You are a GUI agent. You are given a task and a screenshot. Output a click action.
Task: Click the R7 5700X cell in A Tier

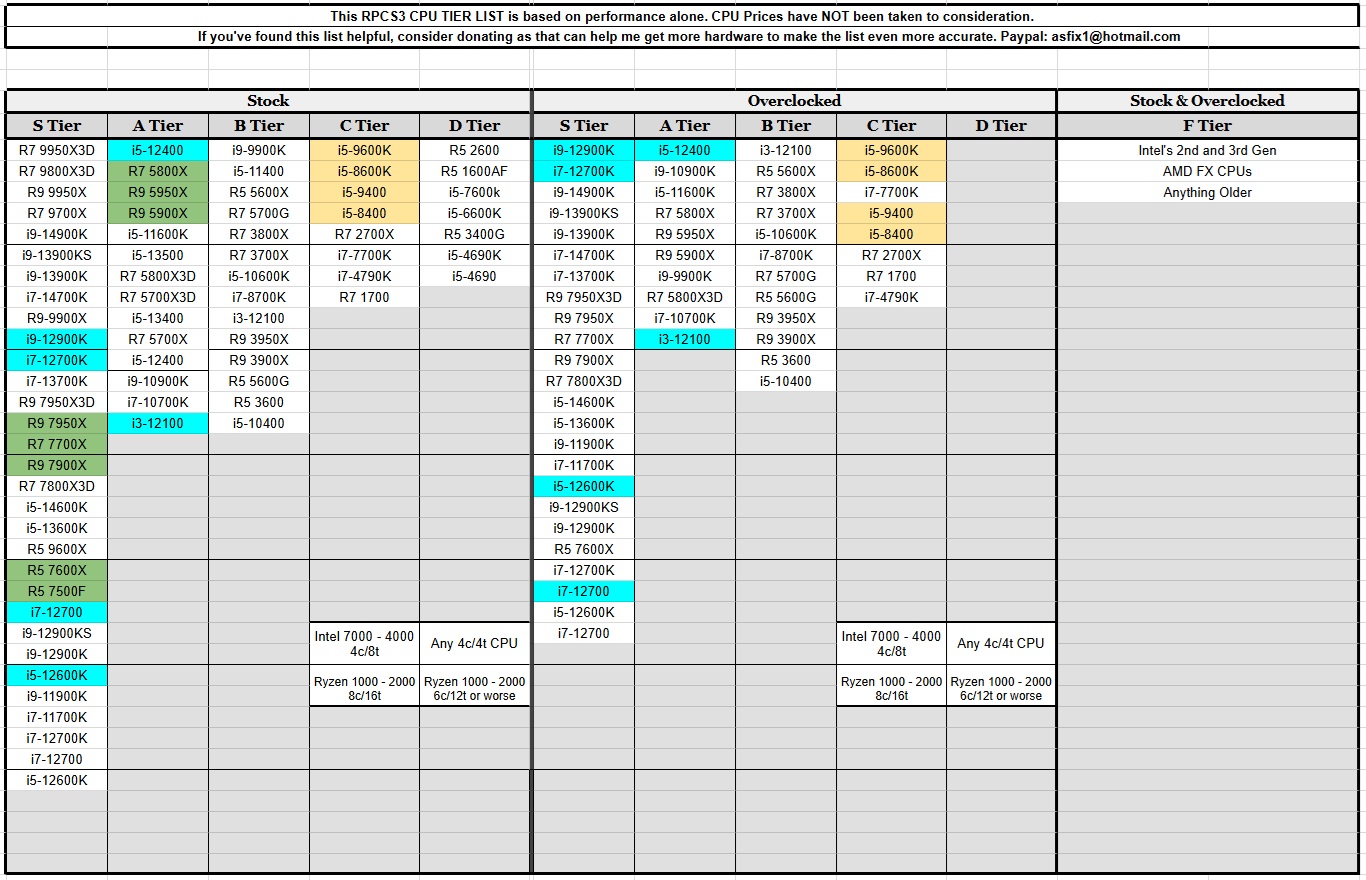tap(158, 339)
